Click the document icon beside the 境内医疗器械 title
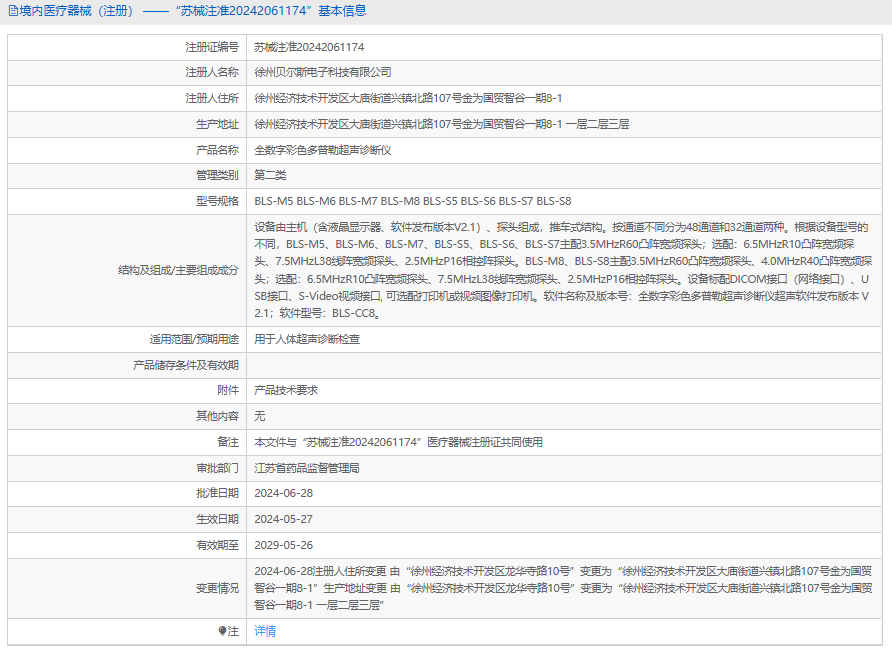Image resolution: width=892 pixels, height=652 pixels. [x=13, y=11]
